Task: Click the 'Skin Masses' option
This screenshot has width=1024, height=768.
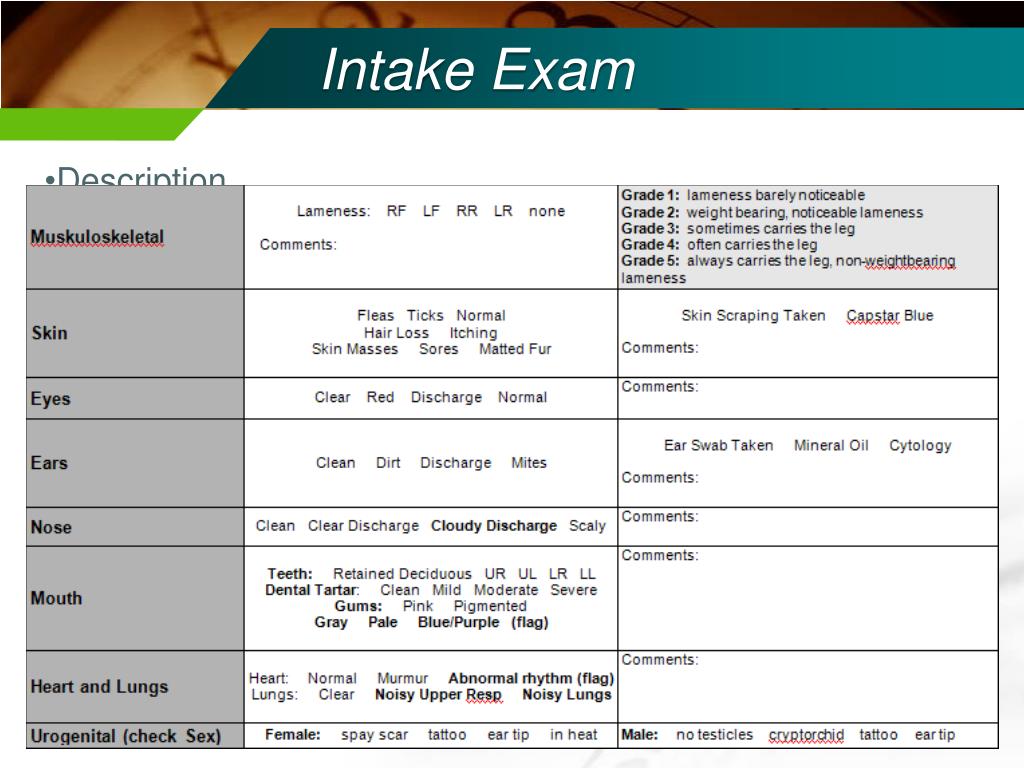Action: pyautogui.click(x=355, y=349)
